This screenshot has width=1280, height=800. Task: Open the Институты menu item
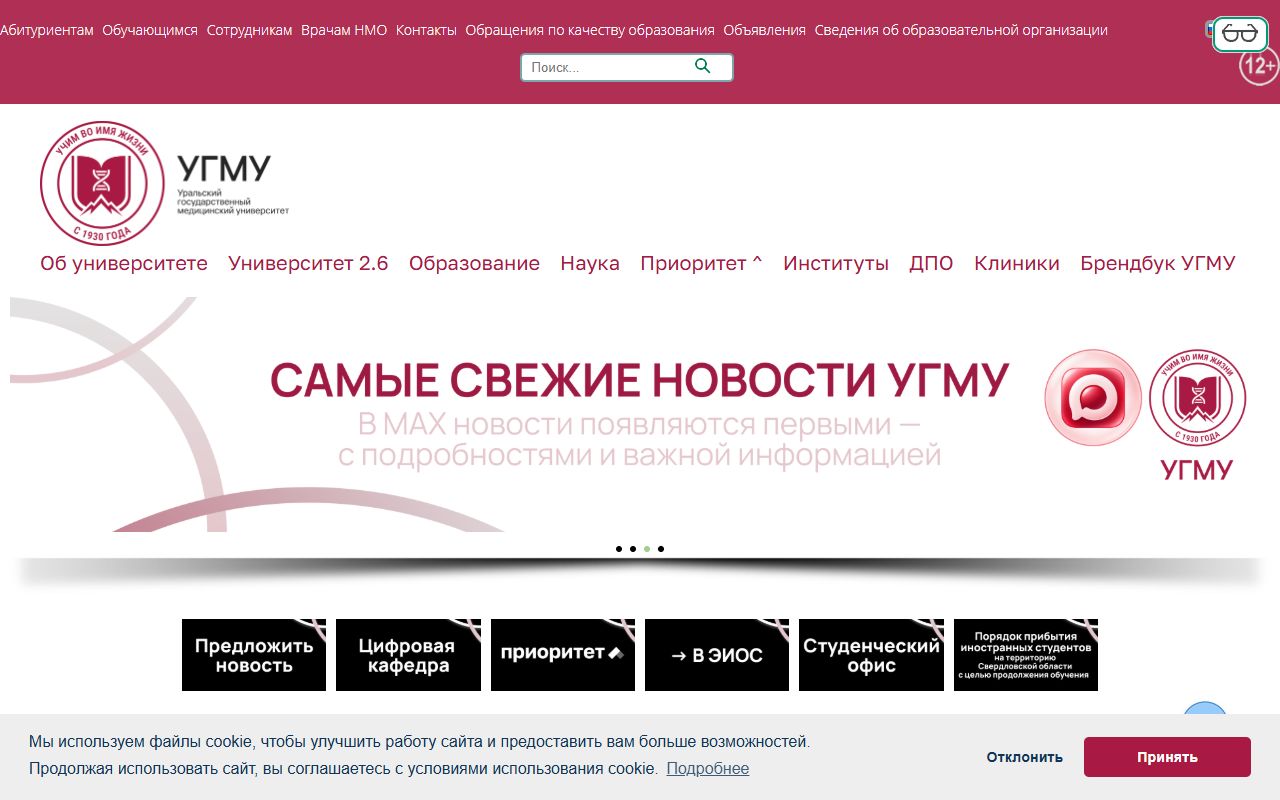coord(836,263)
